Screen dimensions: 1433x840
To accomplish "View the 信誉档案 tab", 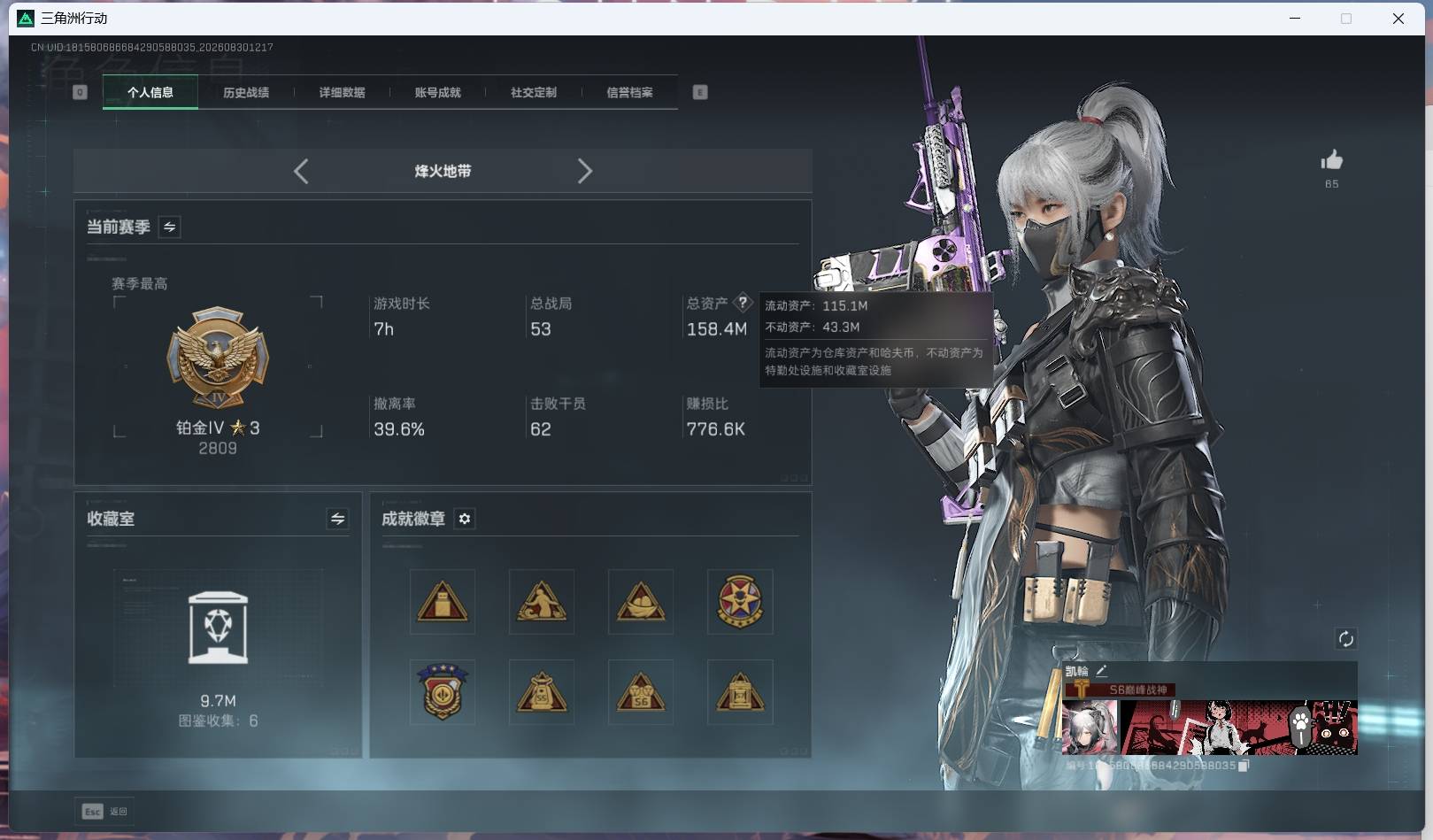I will [x=629, y=92].
